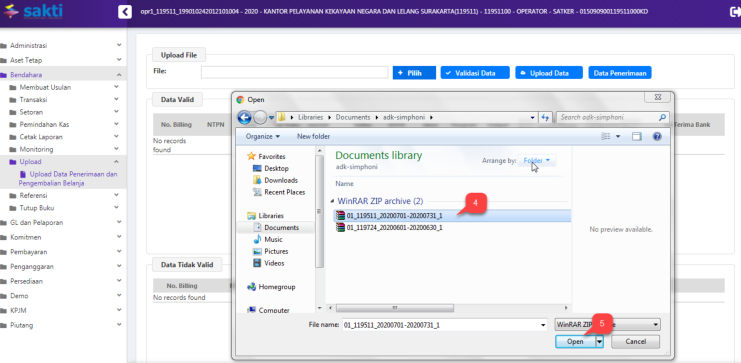The image size is (741, 363).
Task: Click the horizontal scrollbar in the file list
Action: pyautogui.click(x=392, y=308)
